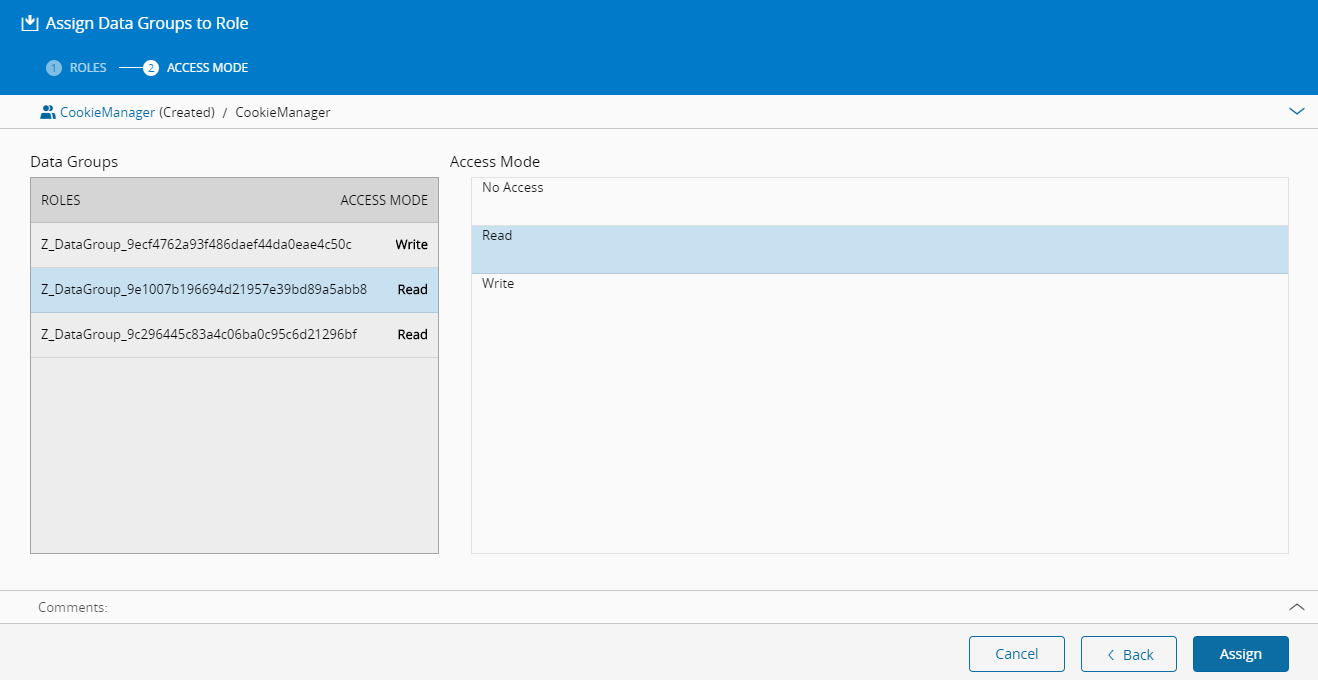Choose the Read access mode option
The height and width of the screenshot is (680, 1318).
pyautogui.click(x=879, y=249)
